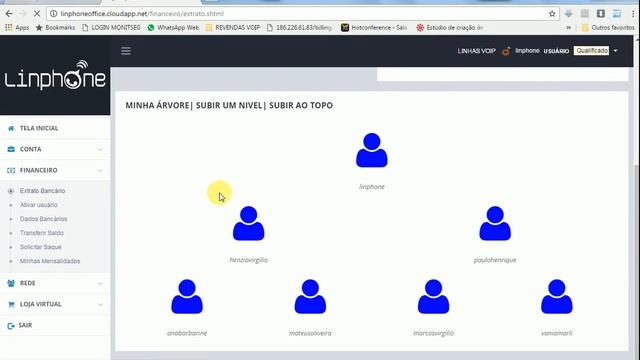Select vaniamarli's avatar in the tree
This screenshot has height=360, width=640.
(556, 296)
